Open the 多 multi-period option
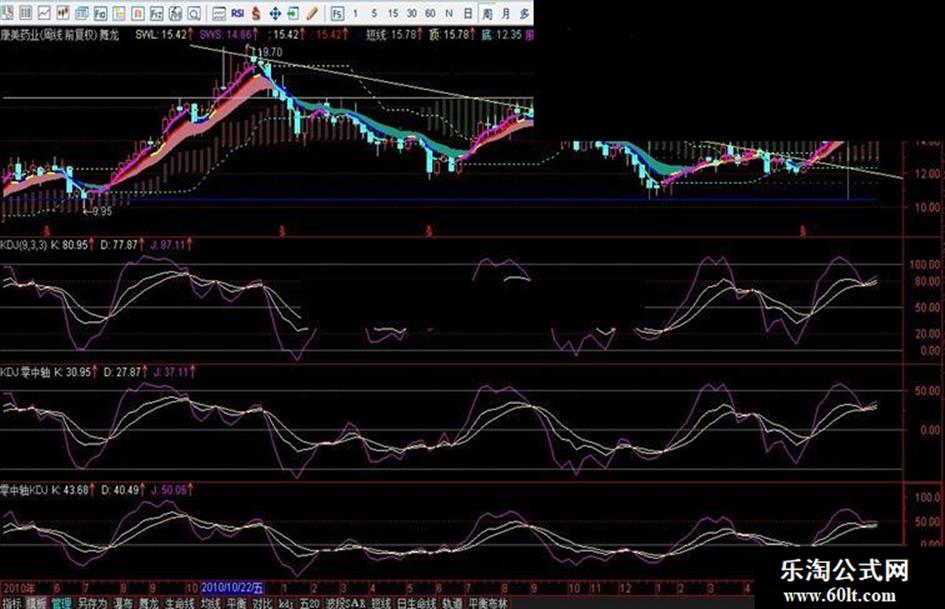945x609 pixels. tap(523, 13)
